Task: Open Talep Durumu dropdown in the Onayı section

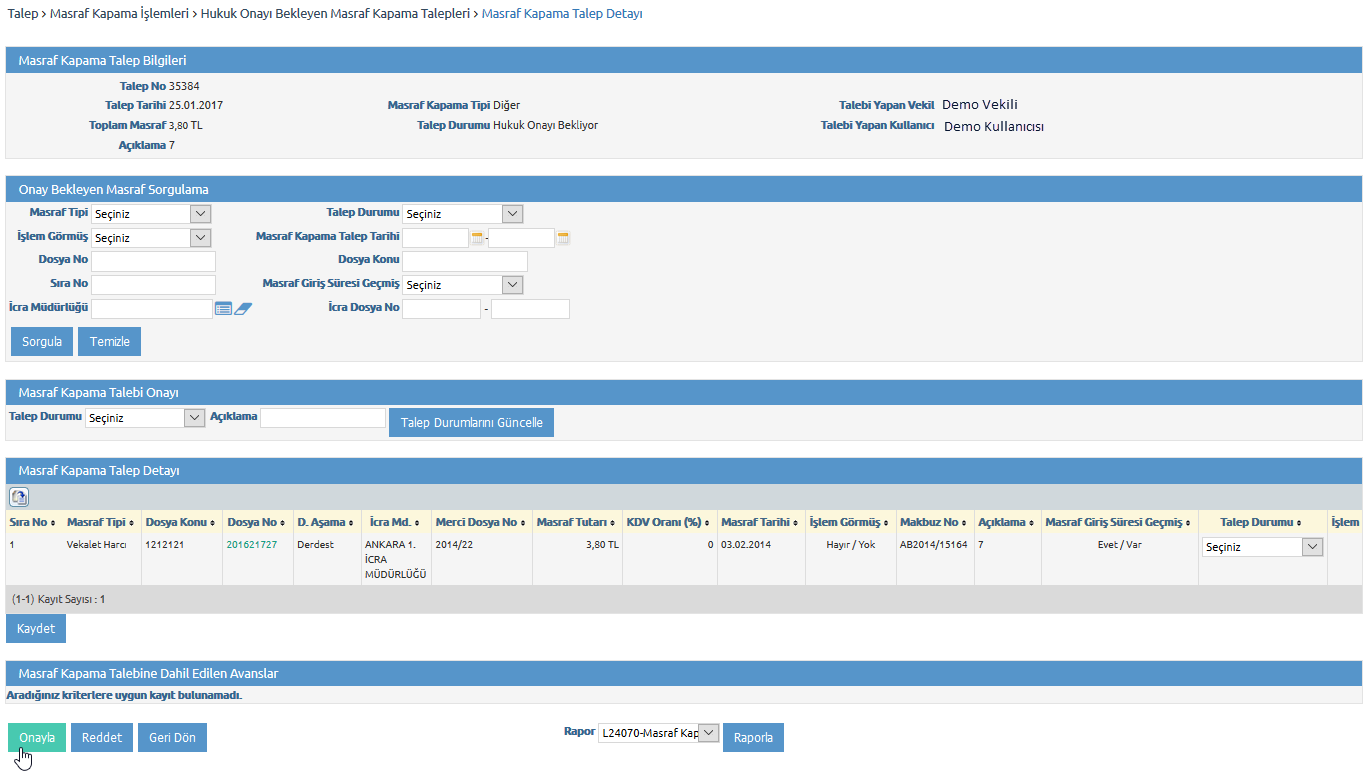Action: coord(145,418)
